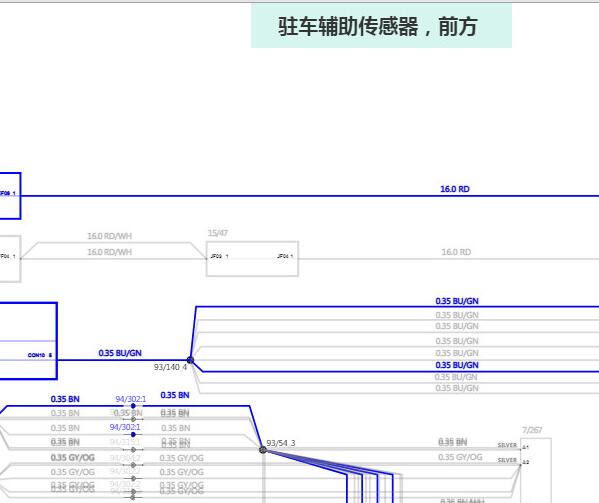Click pin JF09 1 in the 15/47 box

[219, 256]
